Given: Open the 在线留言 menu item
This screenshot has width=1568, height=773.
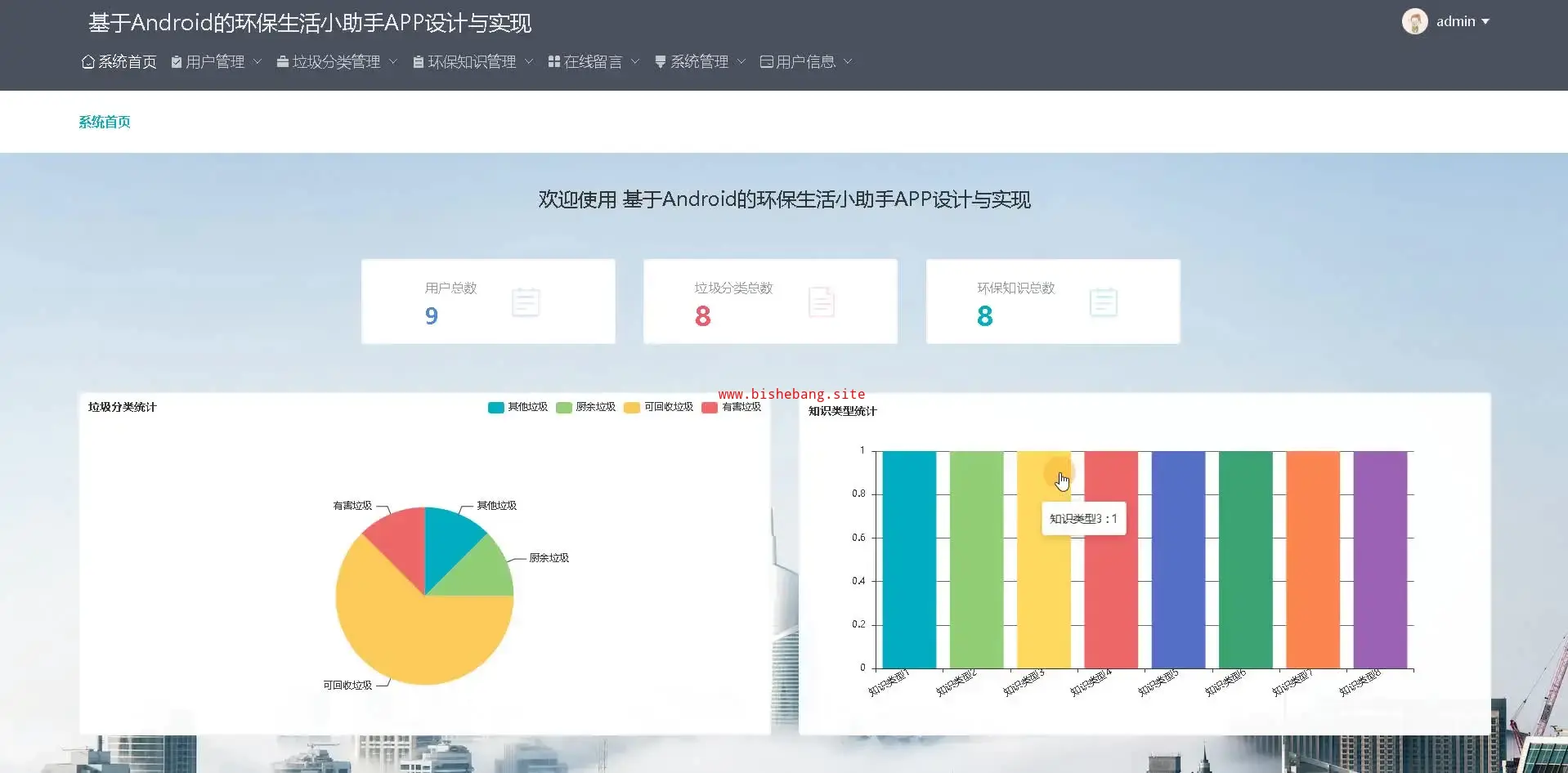Looking at the screenshot, I should (593, 62).
